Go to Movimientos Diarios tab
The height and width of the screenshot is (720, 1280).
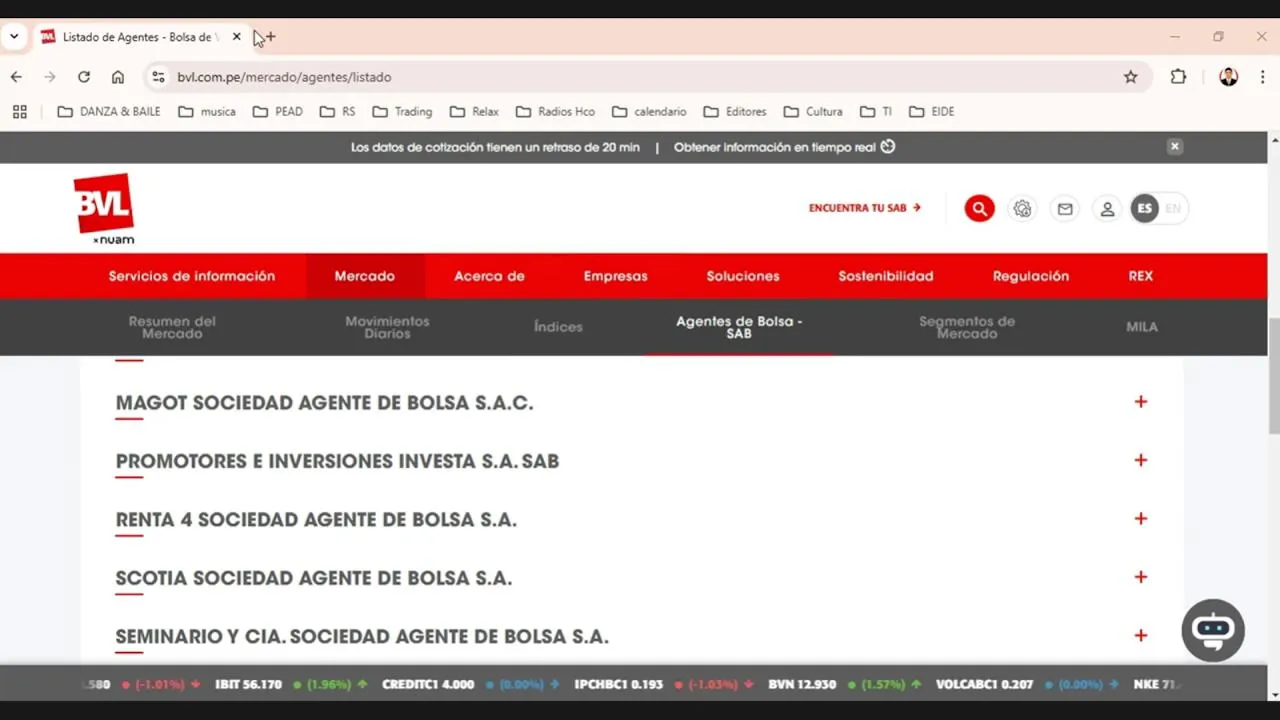coord(387,327)
